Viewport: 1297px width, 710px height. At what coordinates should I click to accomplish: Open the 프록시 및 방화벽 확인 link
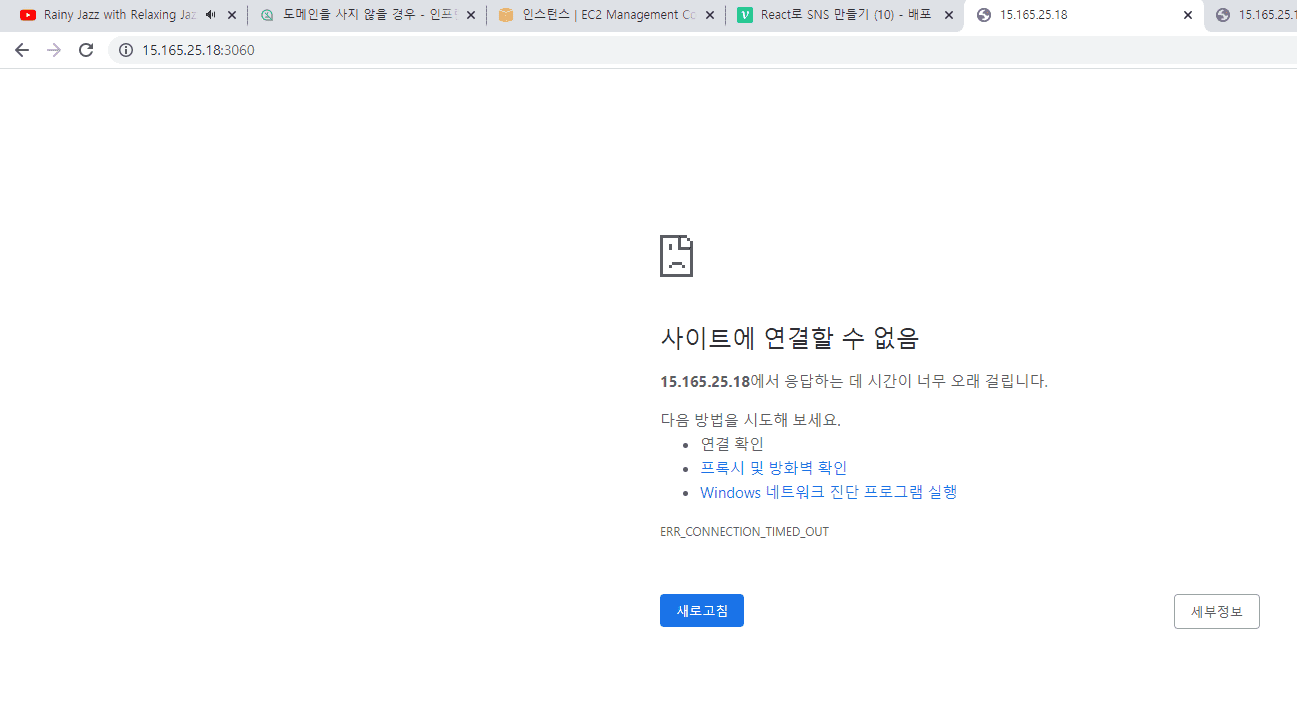tap(773, 468)
